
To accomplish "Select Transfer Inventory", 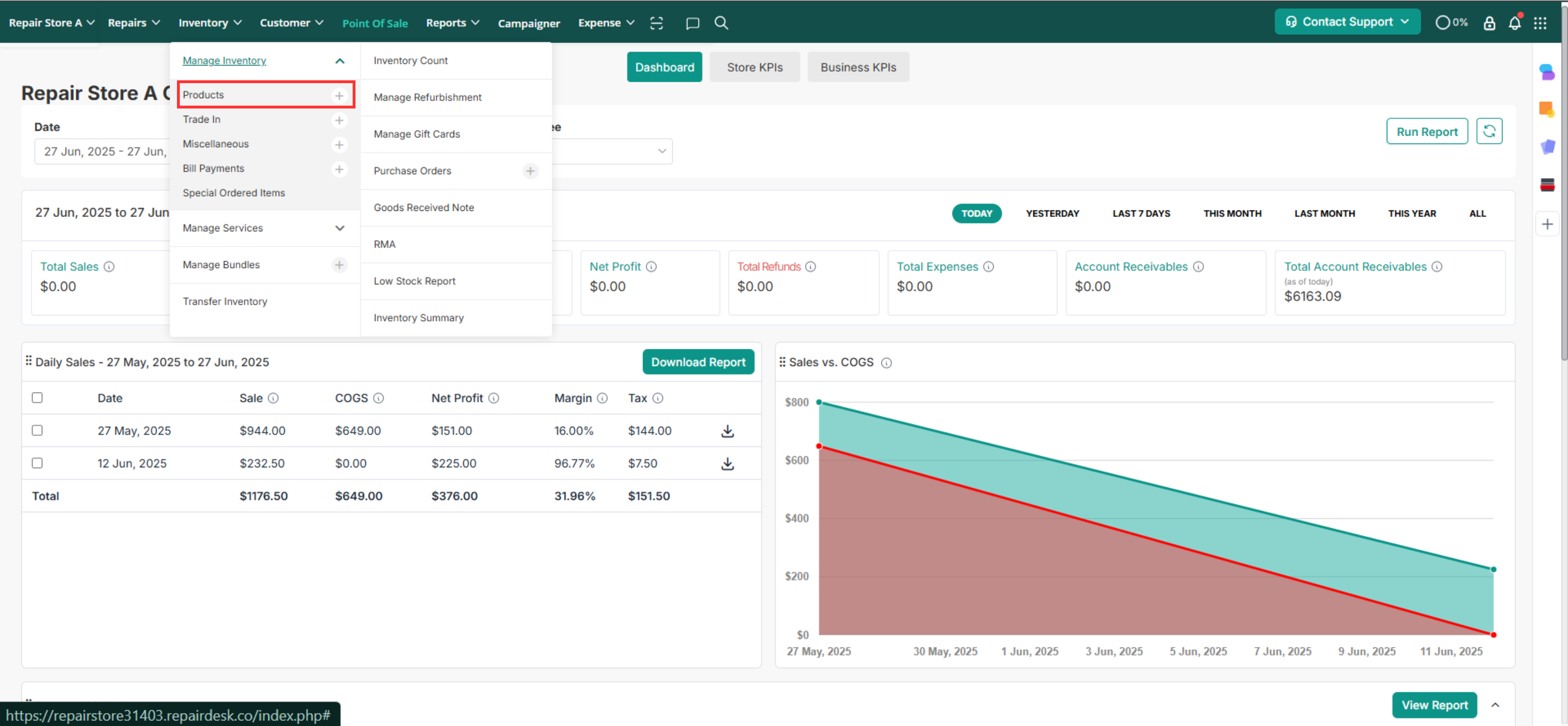I will coord(224,302).
